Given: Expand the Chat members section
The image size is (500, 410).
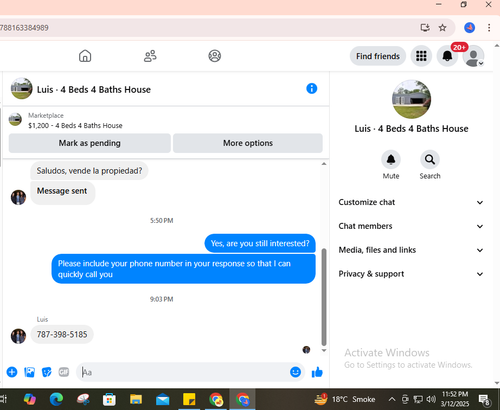Looking at the screenshot, I should point(411,226).
